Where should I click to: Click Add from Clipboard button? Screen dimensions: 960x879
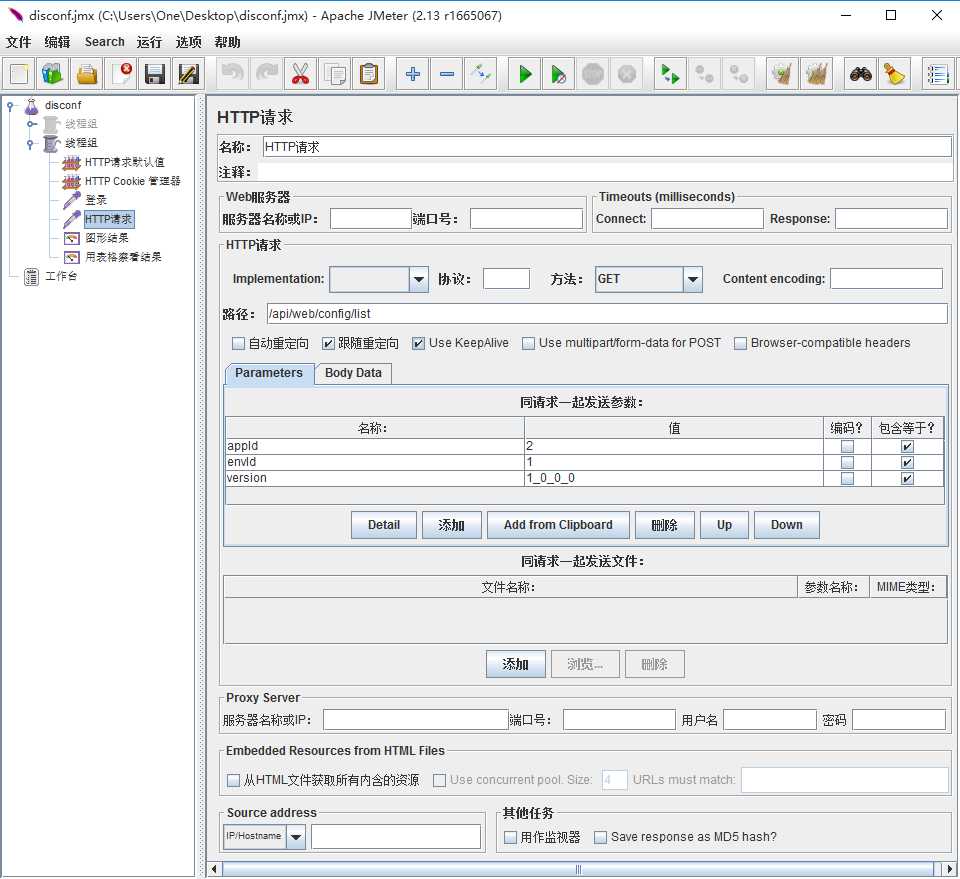click(x=558, y=525)
